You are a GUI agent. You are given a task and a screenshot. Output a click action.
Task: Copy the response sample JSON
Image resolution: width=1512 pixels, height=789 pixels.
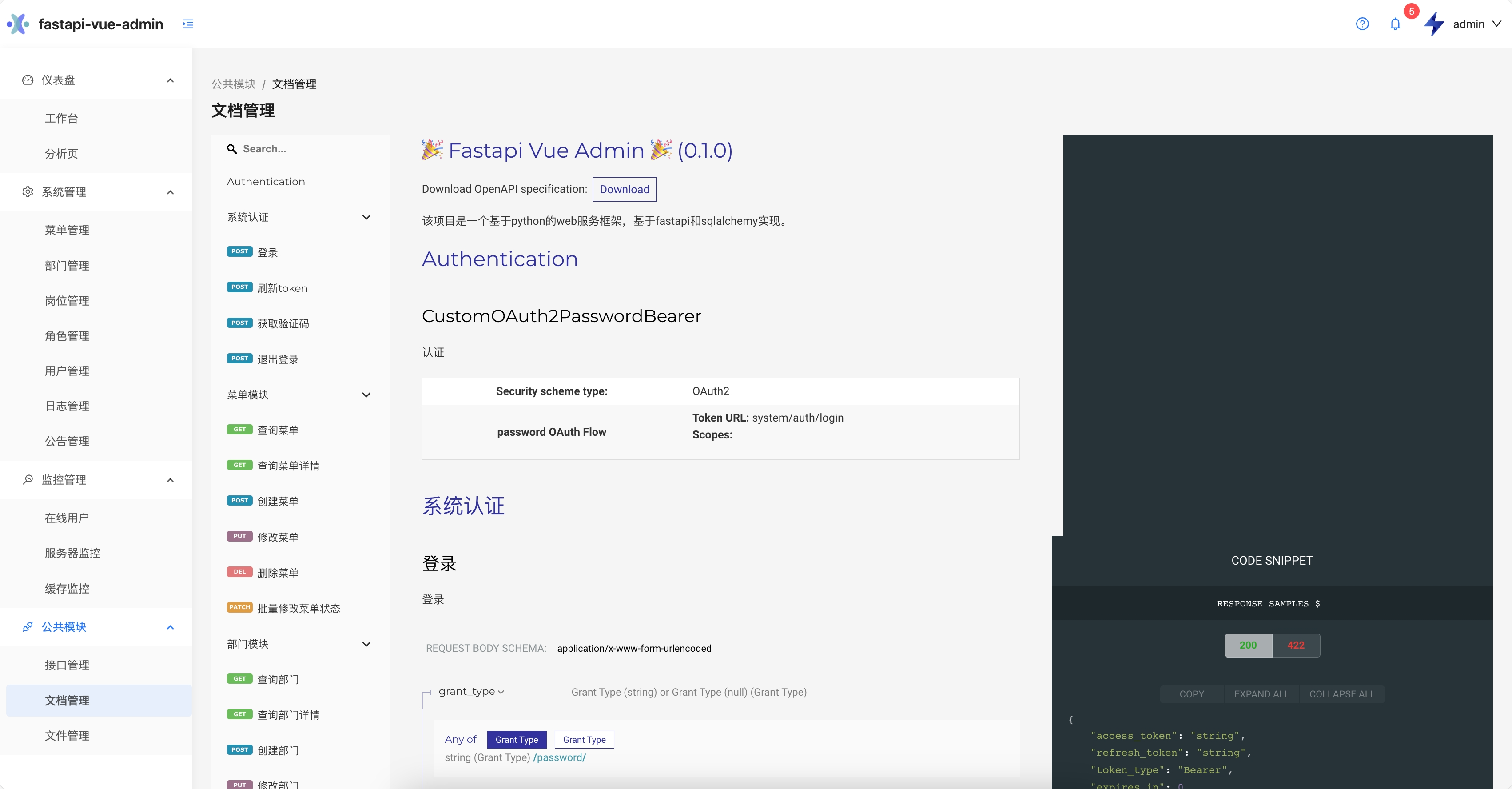(1191, 694)
